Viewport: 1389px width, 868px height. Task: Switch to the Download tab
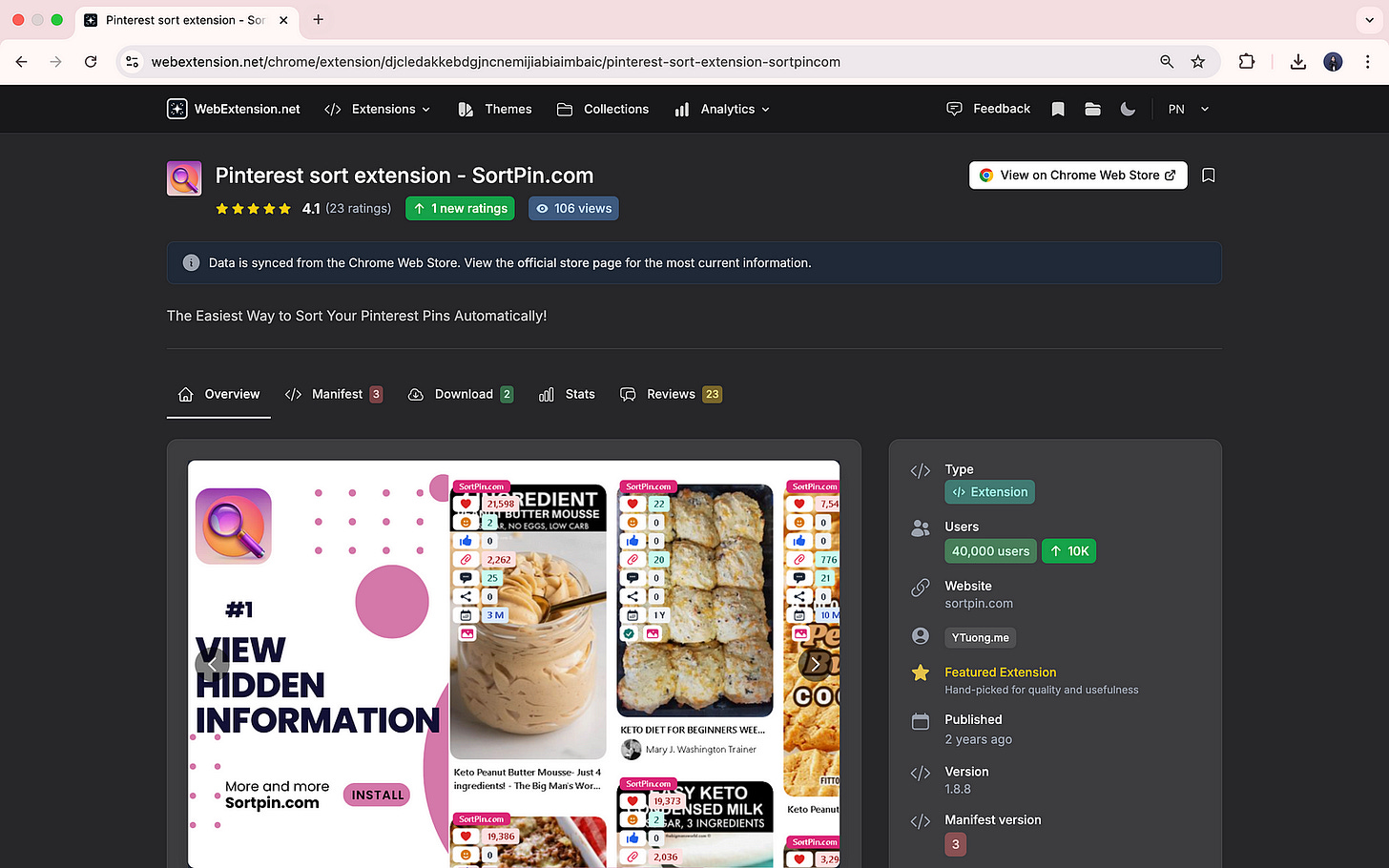click(461, 394)
